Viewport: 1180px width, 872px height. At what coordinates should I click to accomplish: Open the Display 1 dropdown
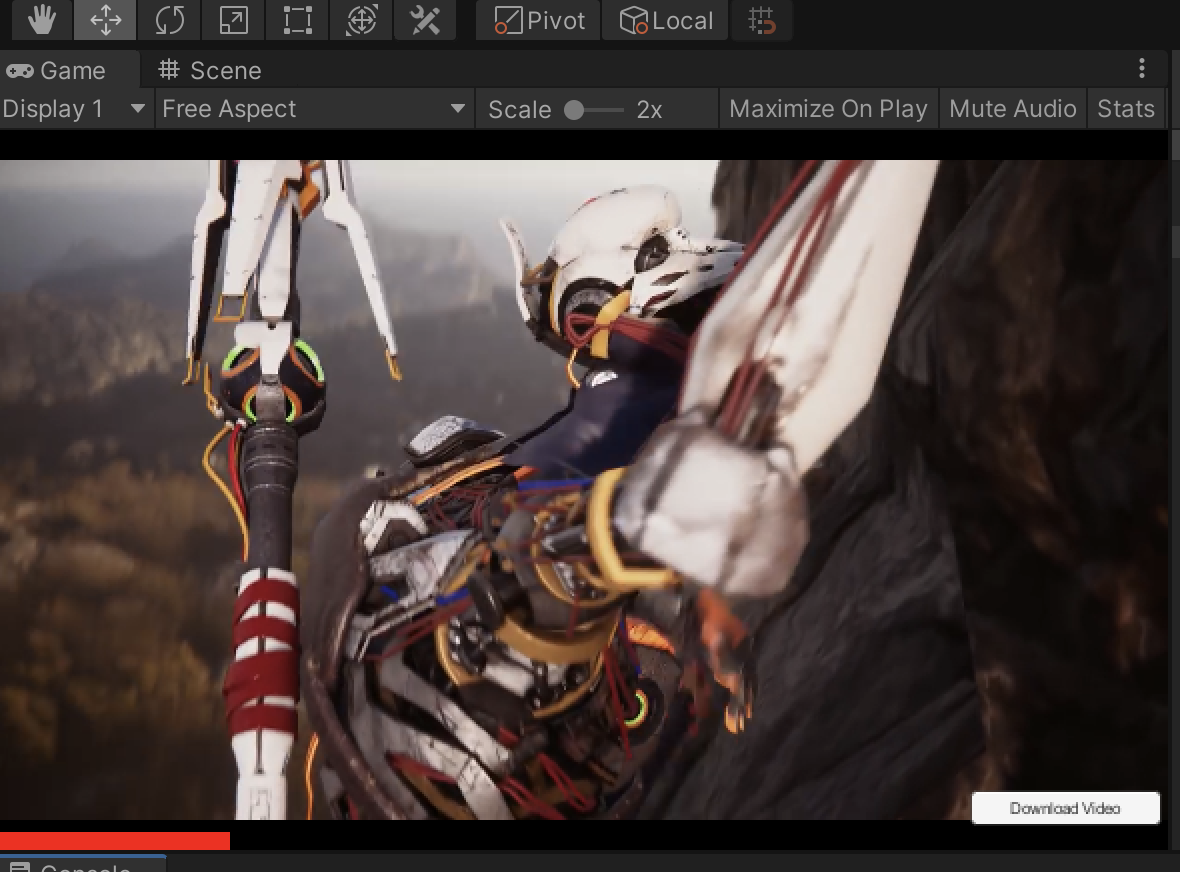pyautogui.click(x=76, y=109)
